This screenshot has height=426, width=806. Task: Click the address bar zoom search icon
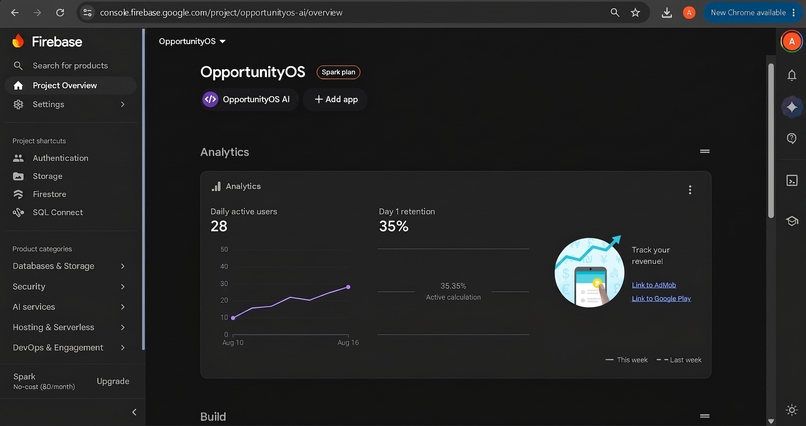click(615, 12)
